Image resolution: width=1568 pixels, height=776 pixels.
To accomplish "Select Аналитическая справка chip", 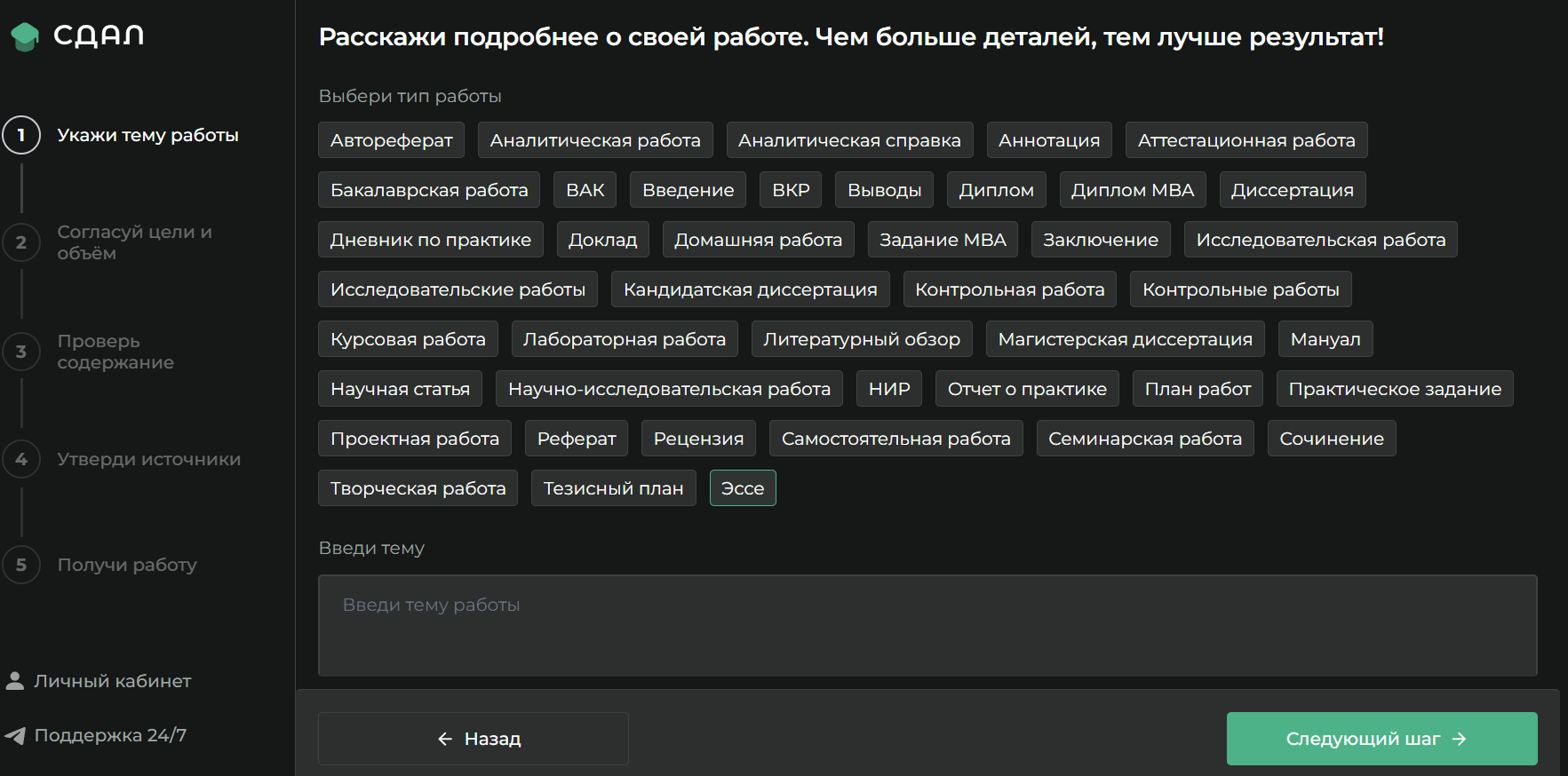I will click(x=849, y=140).
